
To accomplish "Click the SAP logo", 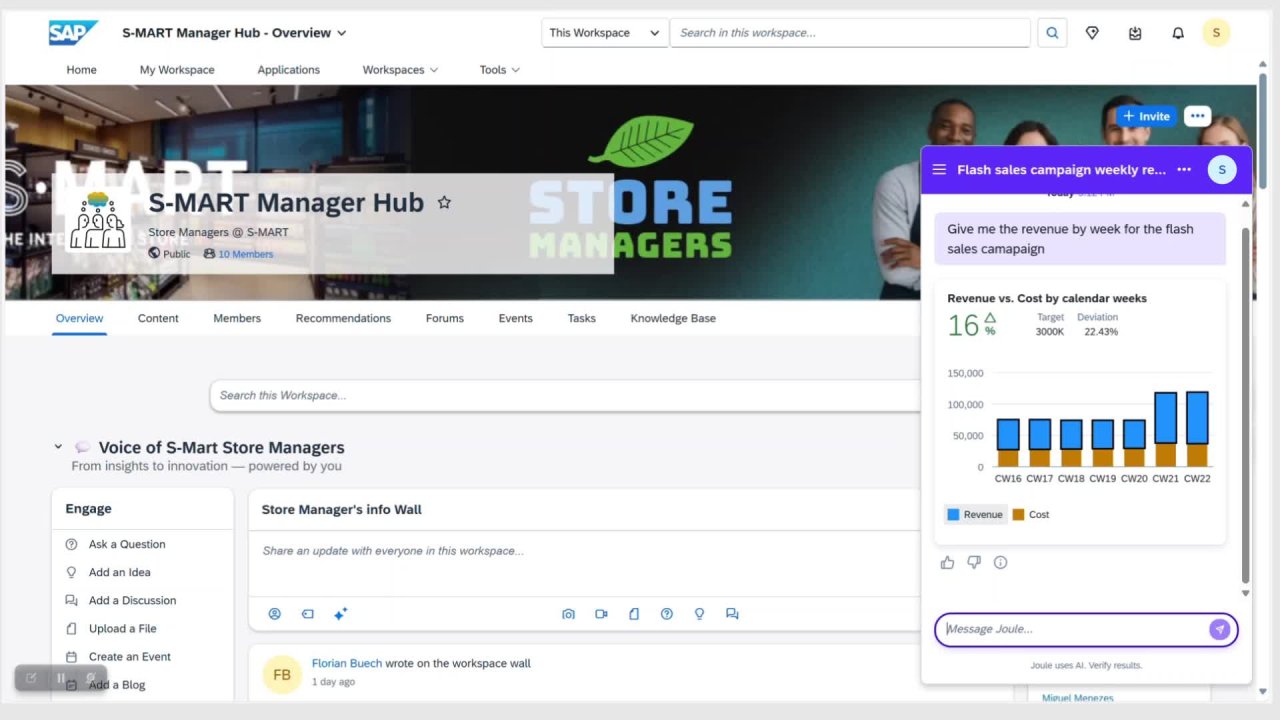I will (x=73, y=33).
